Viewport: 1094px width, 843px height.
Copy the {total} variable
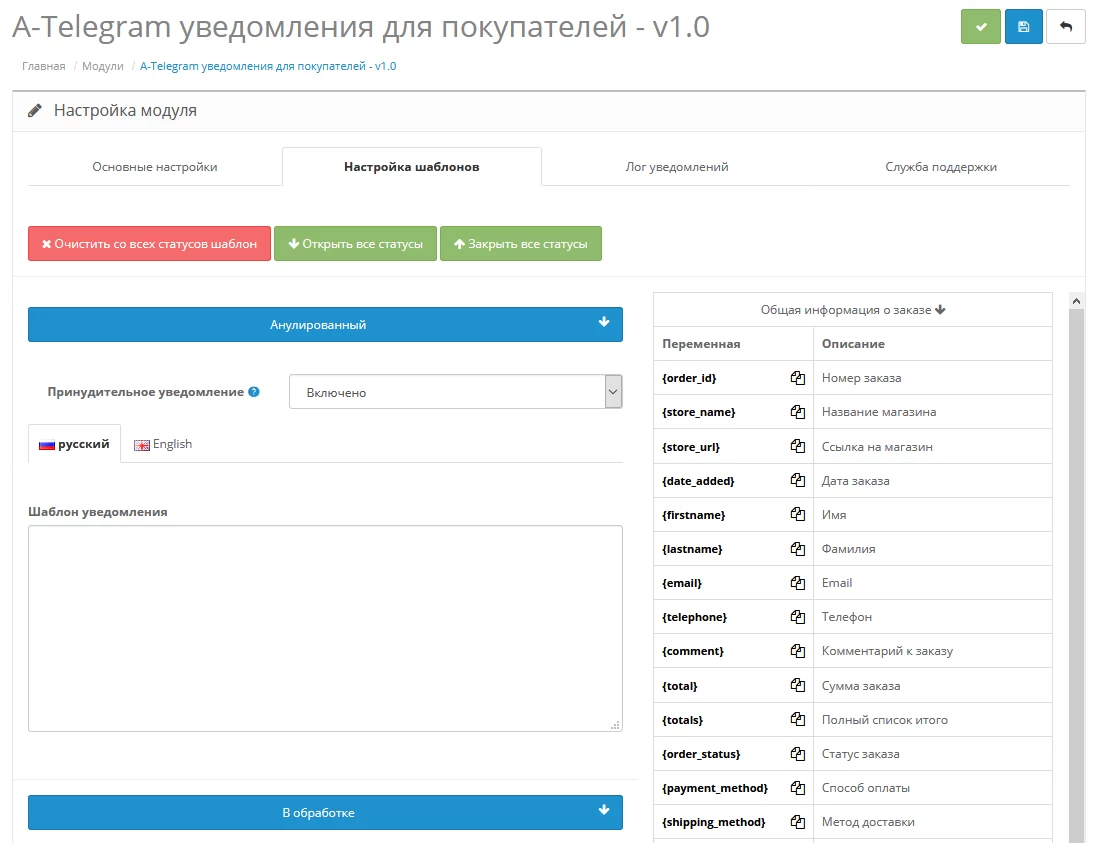coord(797,685)
